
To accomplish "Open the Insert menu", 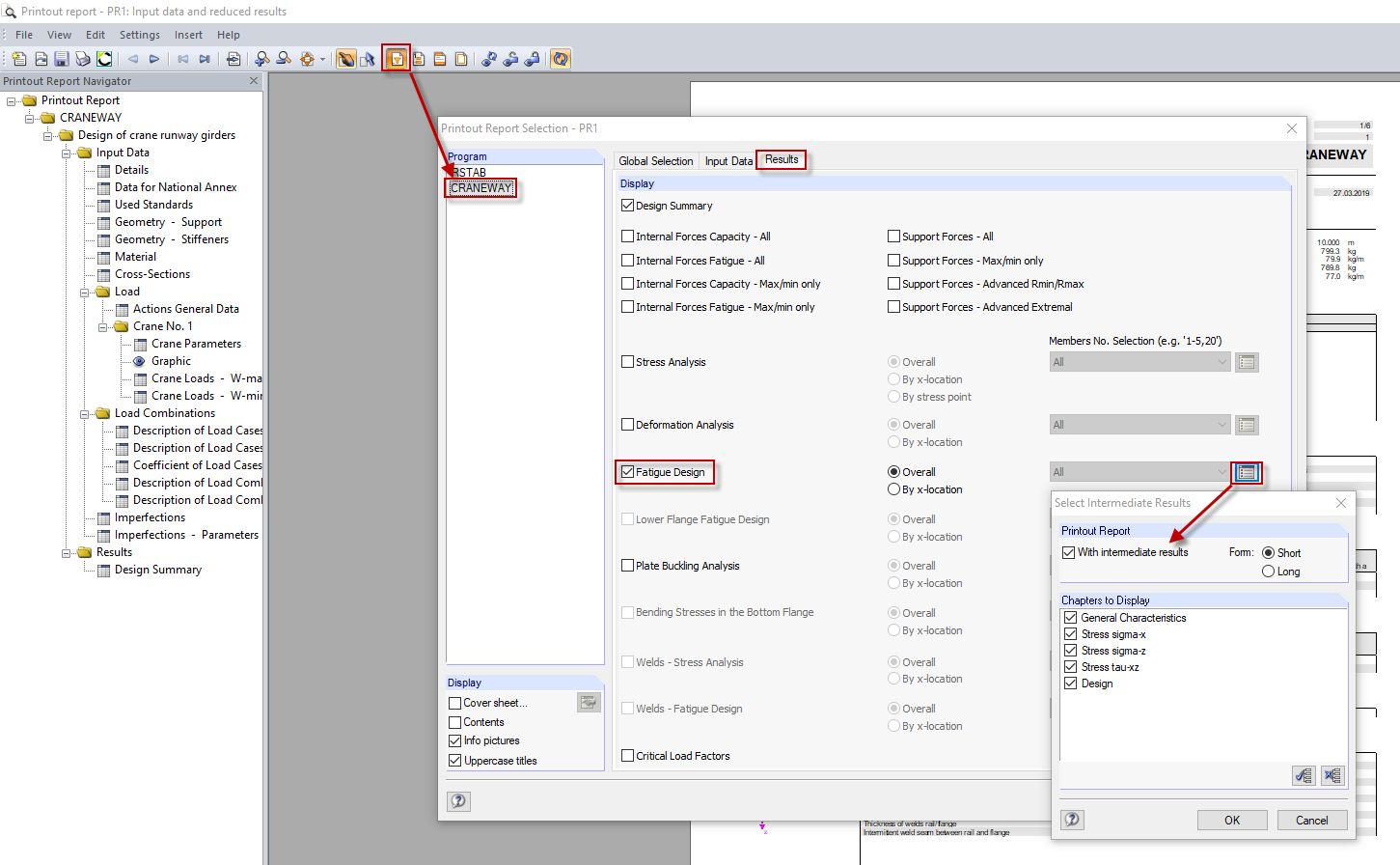I will 188,35.
